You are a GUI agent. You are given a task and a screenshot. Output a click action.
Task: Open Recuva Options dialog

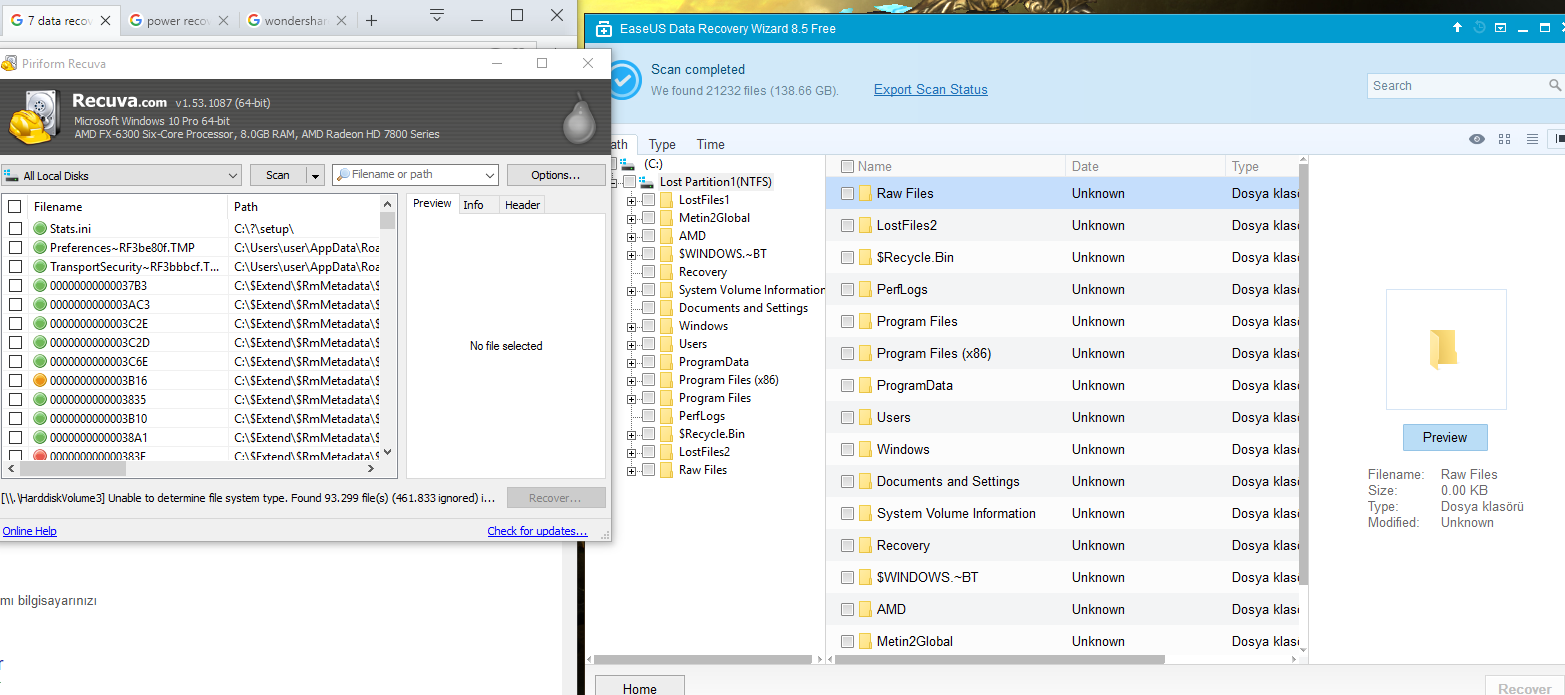556,175
